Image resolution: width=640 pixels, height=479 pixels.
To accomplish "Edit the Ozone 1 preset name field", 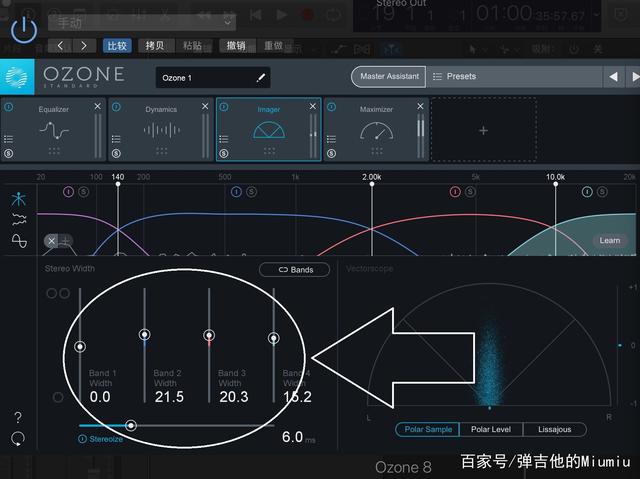I will pyautogui.click(x=213, y=78).
